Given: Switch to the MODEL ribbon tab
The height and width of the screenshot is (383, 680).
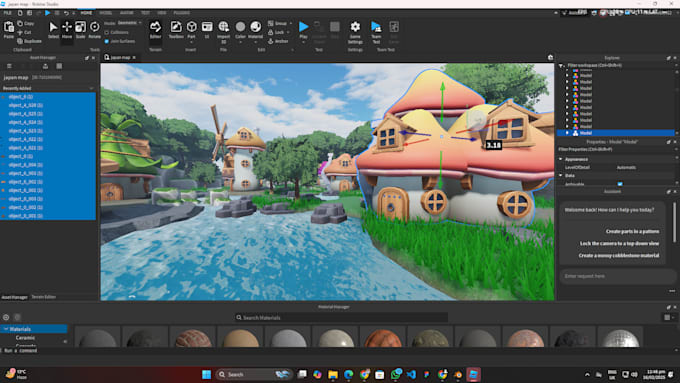Looking at the screenshot, I should click(105, 13).
